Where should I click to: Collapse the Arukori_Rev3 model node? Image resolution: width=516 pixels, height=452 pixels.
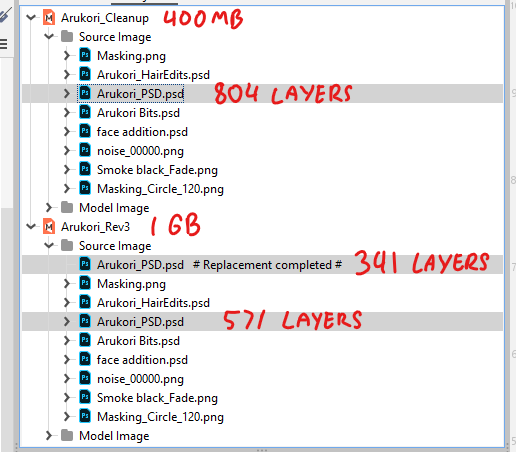coord(31,226)
